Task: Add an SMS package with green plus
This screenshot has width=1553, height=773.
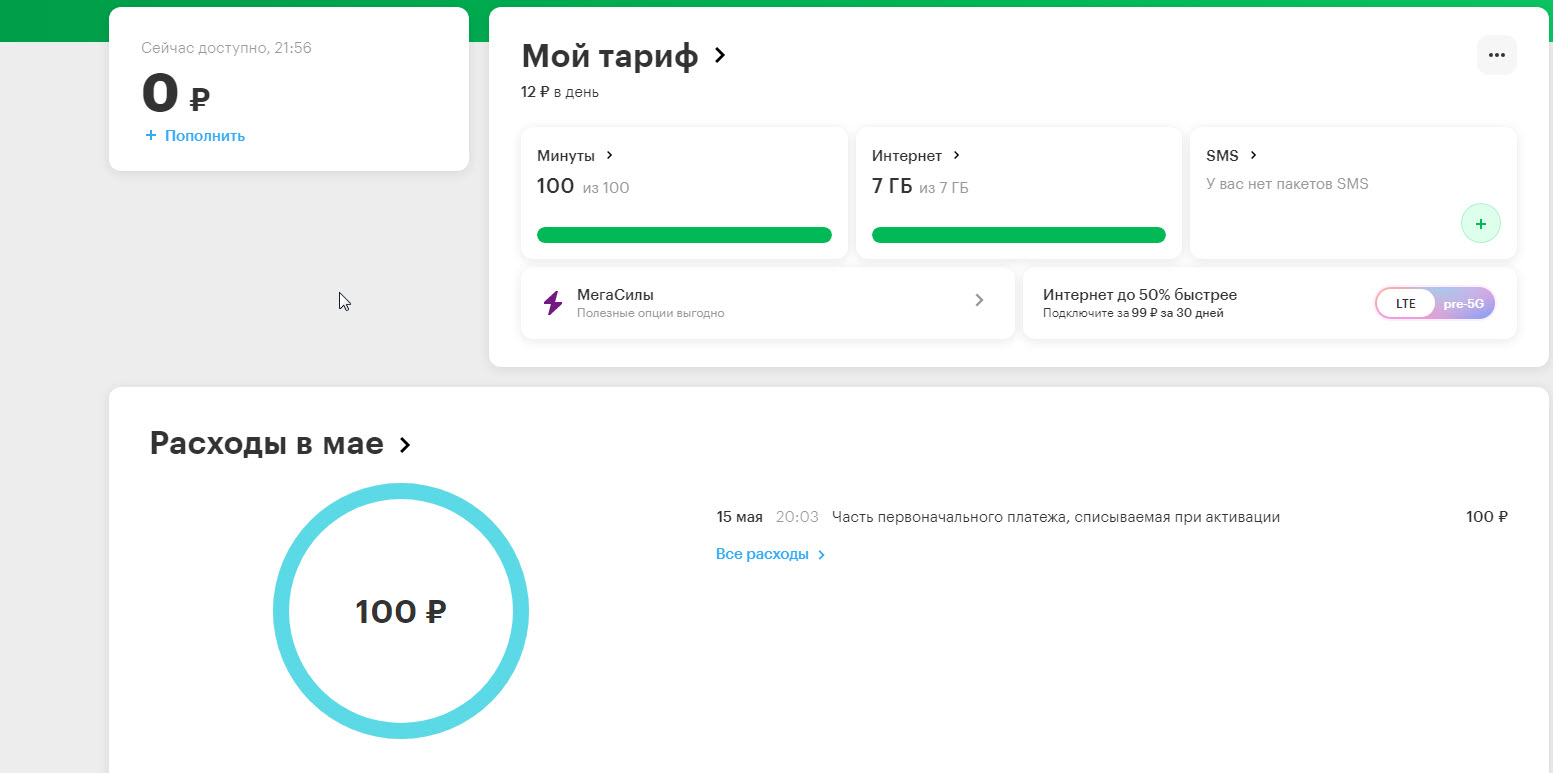Action: click(1480, 223)
